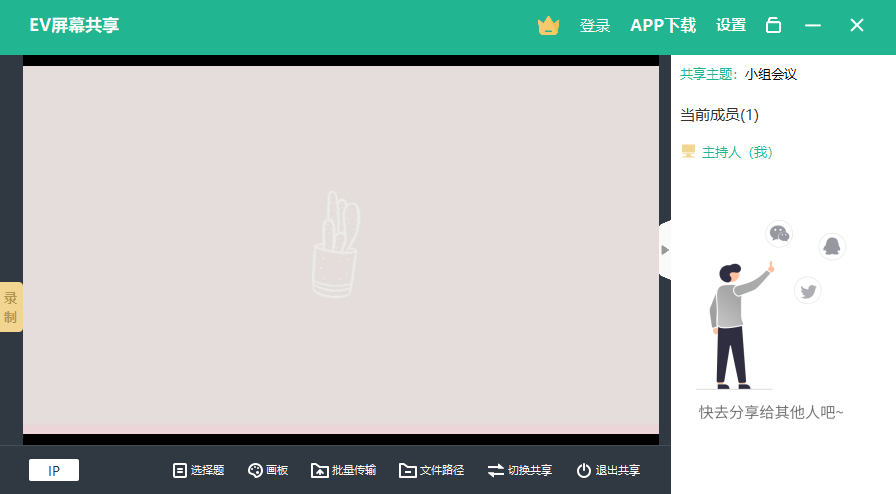Share via the WeChat icon
The height and width of the screenshot is (494, 896).
pyautogui.click(x=779, y=233)
